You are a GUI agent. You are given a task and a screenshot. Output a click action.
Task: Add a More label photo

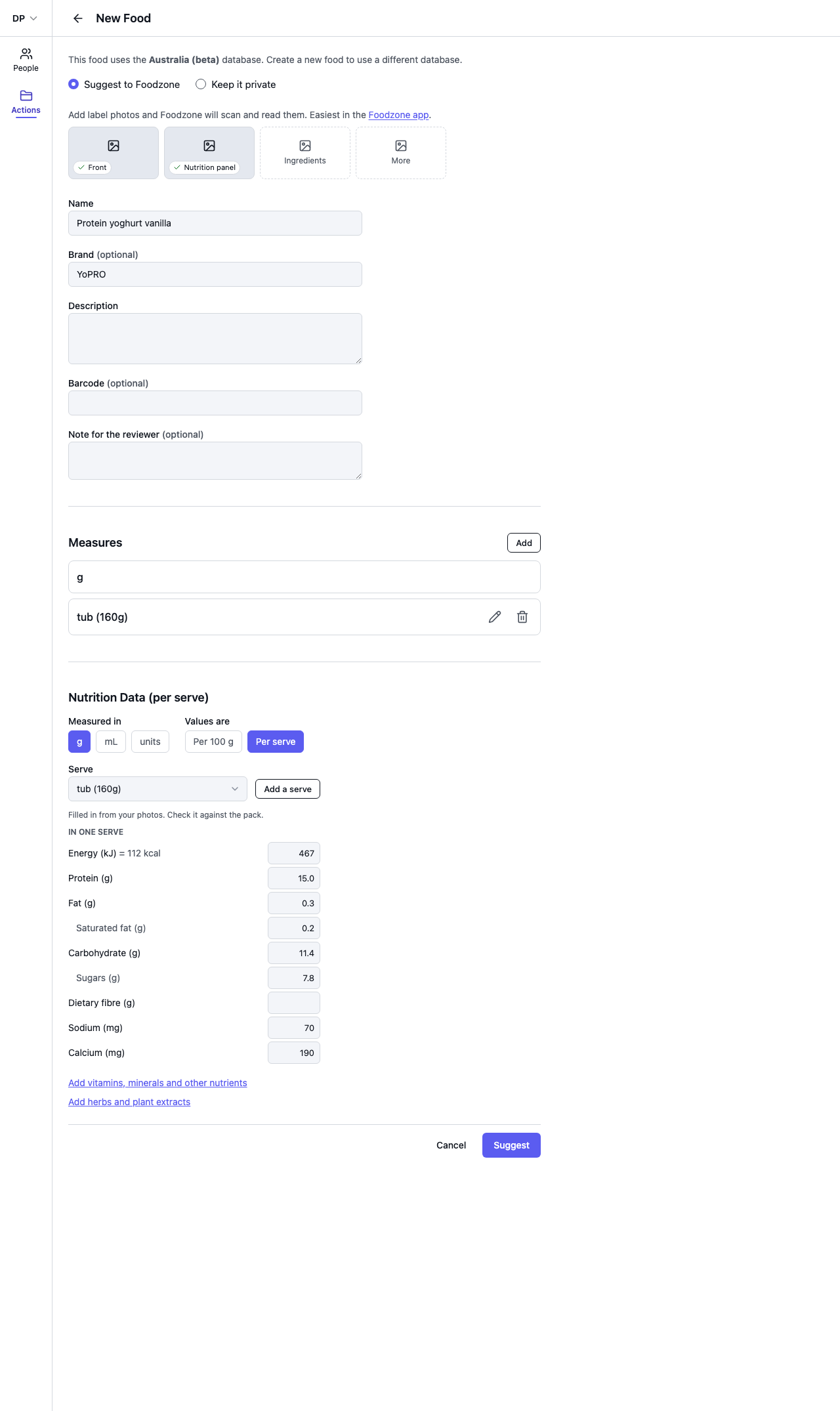click(401, 153)
